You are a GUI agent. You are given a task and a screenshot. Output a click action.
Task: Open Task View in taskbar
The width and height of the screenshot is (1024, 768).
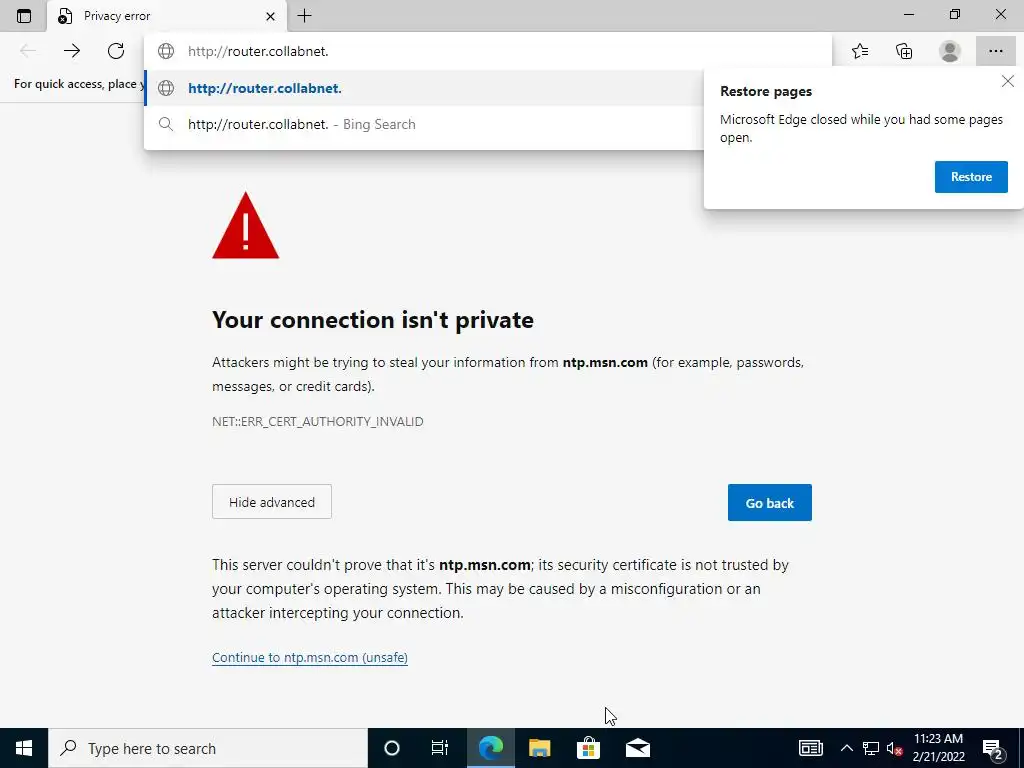point(440,748)
